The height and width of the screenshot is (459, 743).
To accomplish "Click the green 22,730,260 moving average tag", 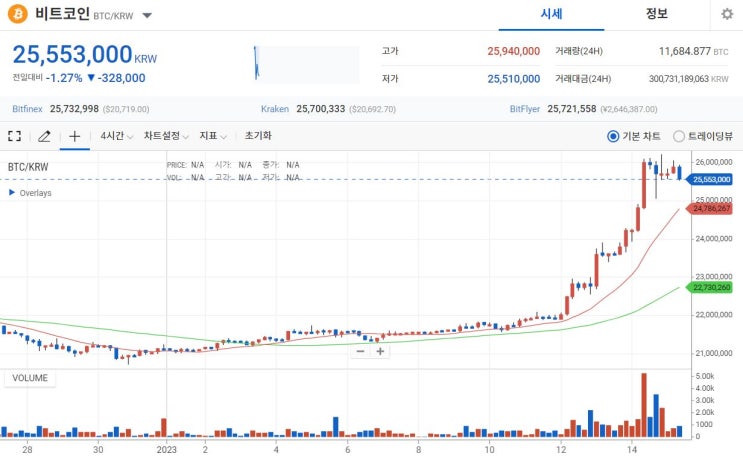I will click(709, 288).
